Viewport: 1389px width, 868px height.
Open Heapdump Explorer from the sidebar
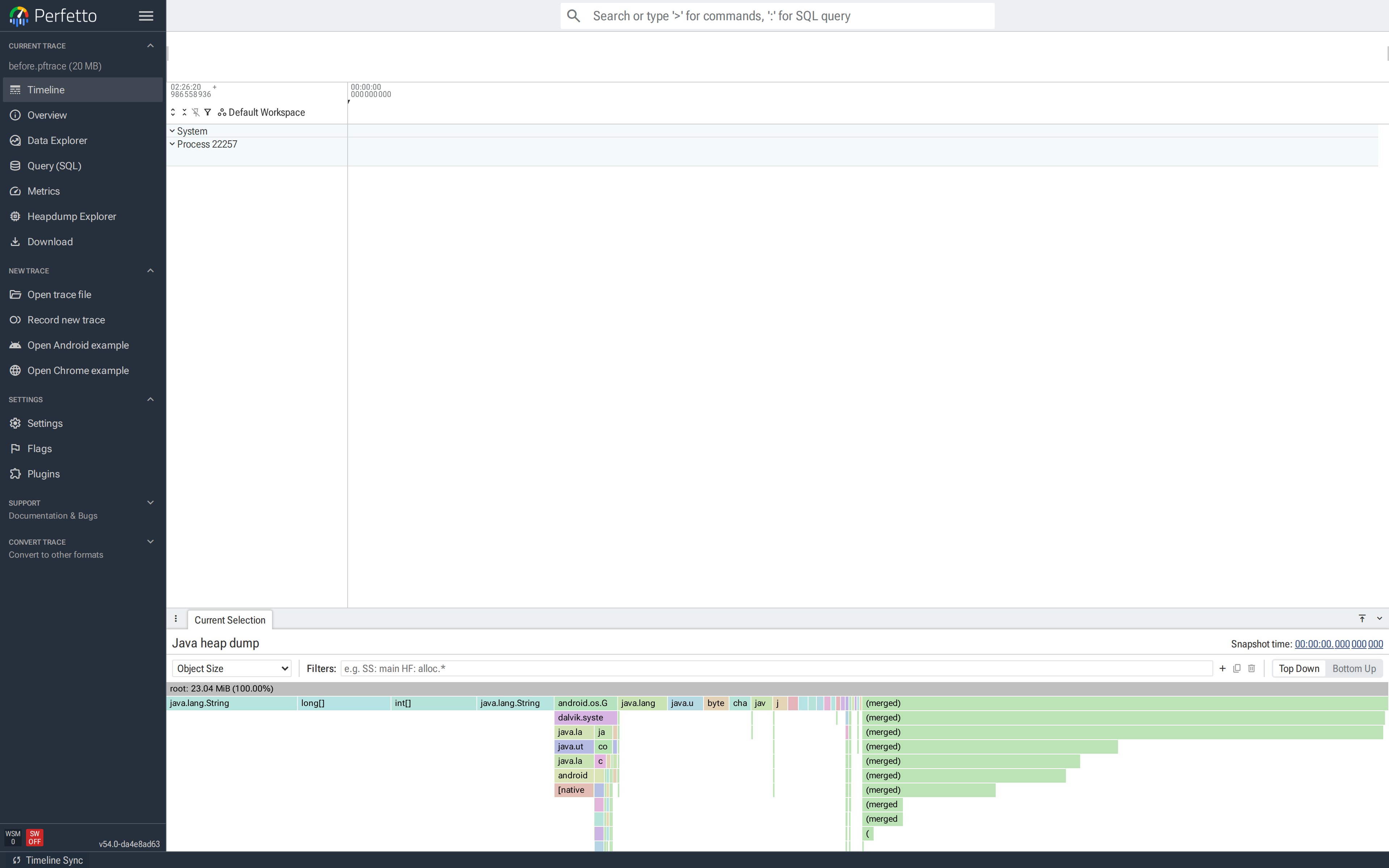pos(72,216)
